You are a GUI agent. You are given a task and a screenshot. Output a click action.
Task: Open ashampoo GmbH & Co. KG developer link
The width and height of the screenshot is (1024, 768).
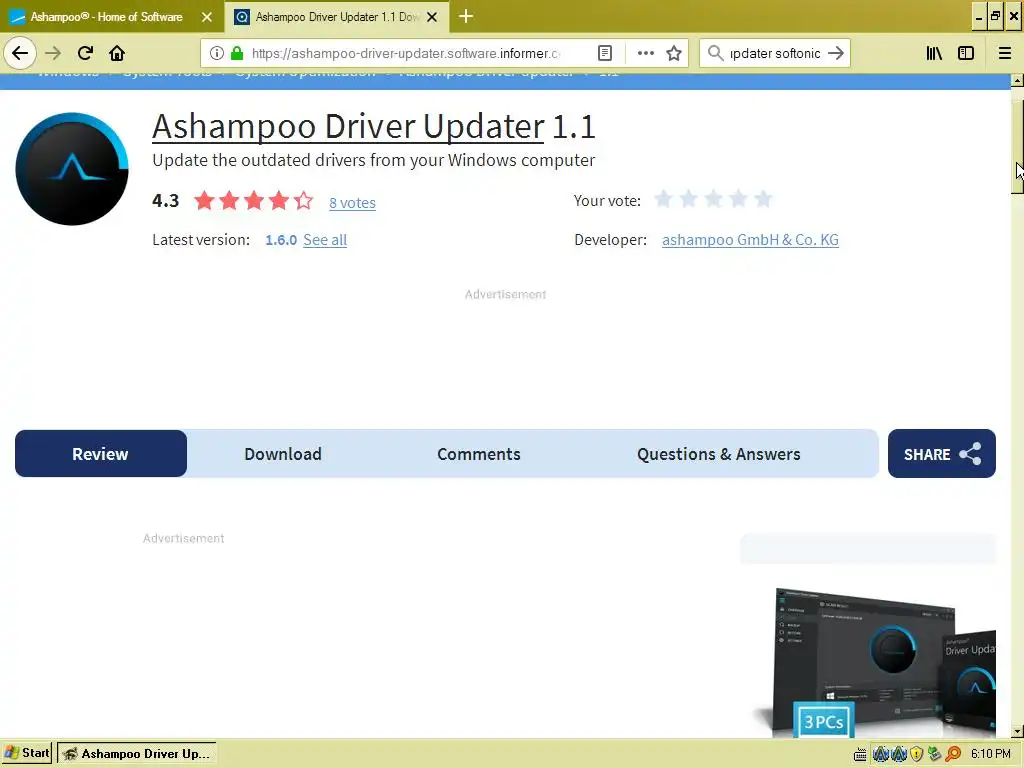point(750,240)
